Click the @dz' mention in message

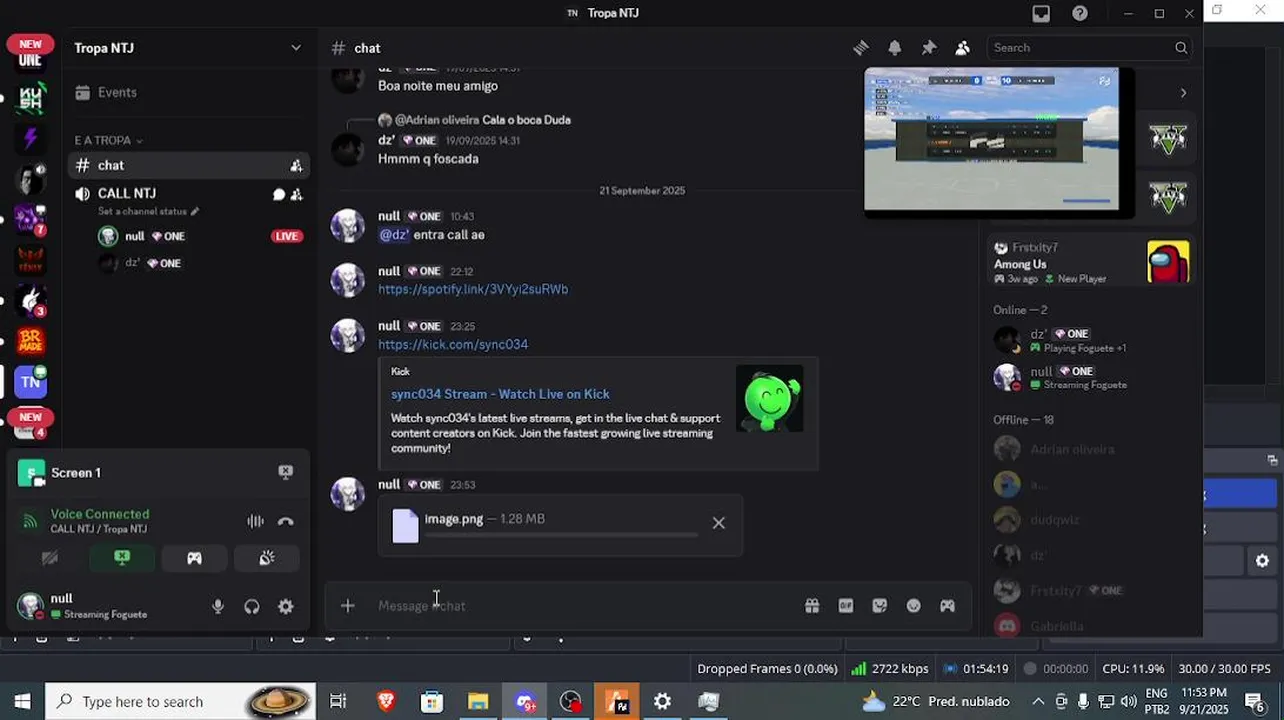[394, 235]
